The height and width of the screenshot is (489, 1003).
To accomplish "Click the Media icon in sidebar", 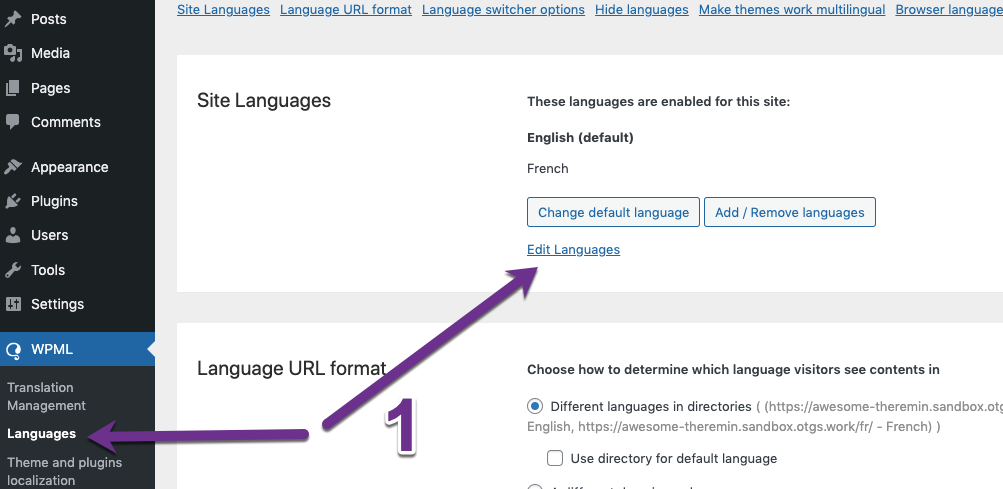I will click(x=13, y=53).
